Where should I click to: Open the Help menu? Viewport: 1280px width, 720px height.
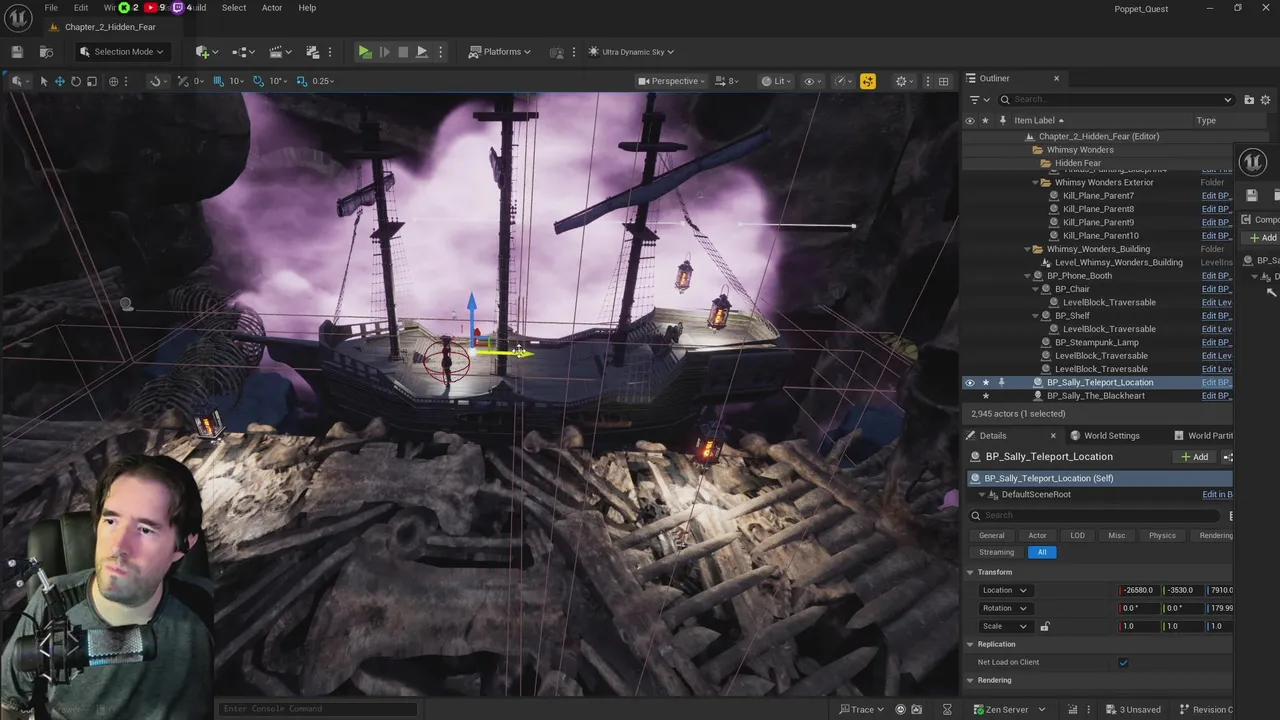point(307,8)
